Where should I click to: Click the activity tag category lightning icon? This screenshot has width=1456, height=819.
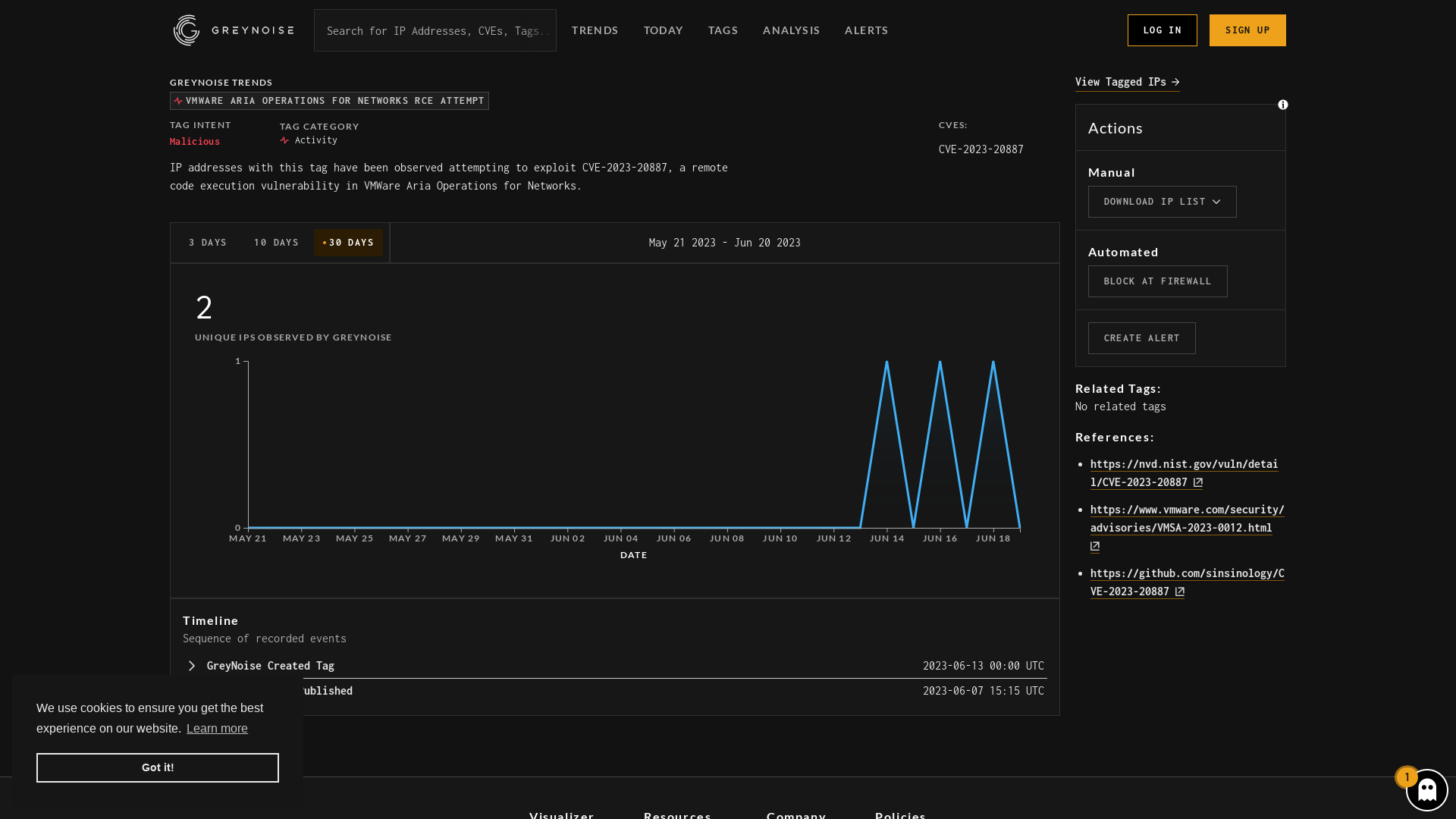[x=284, y=140]
